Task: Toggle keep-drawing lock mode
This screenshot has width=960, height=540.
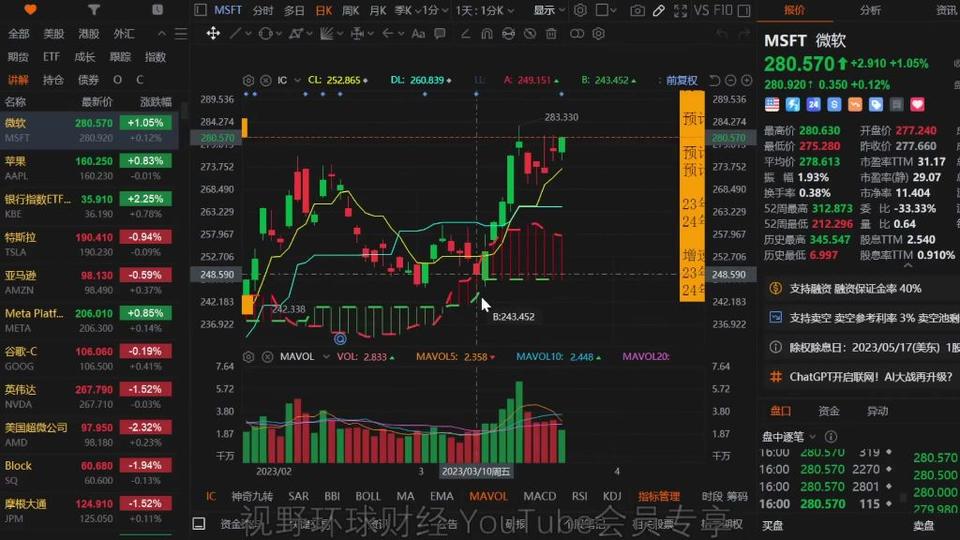Action: coord(508,34)
